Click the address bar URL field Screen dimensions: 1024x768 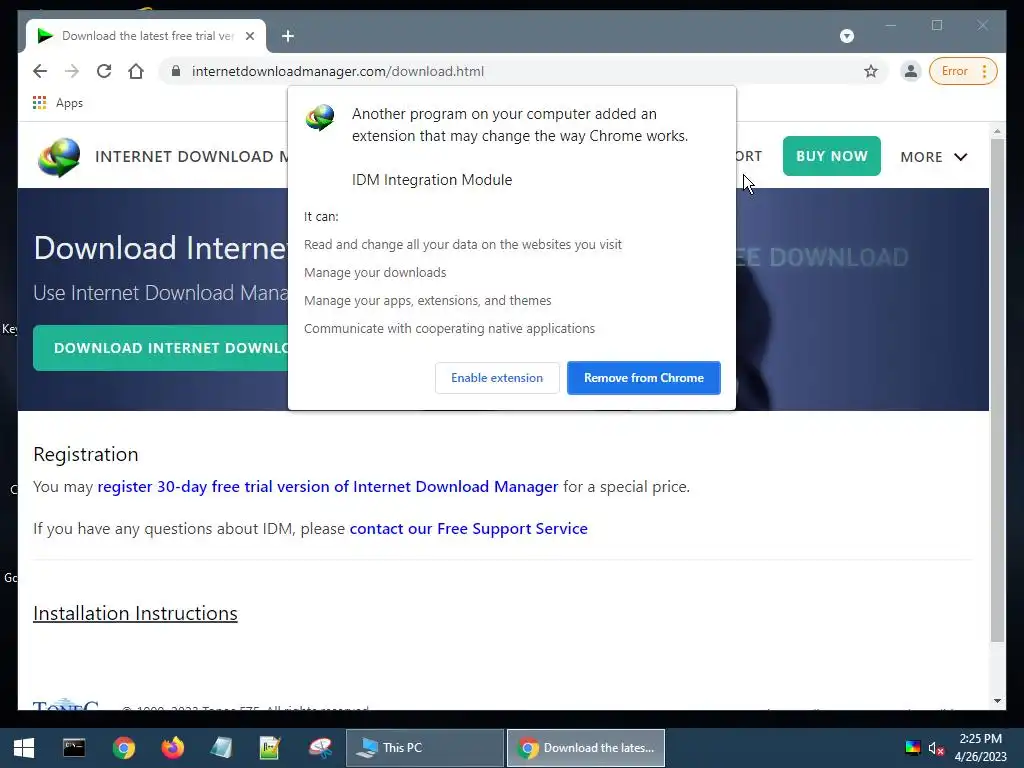[522, 71]
